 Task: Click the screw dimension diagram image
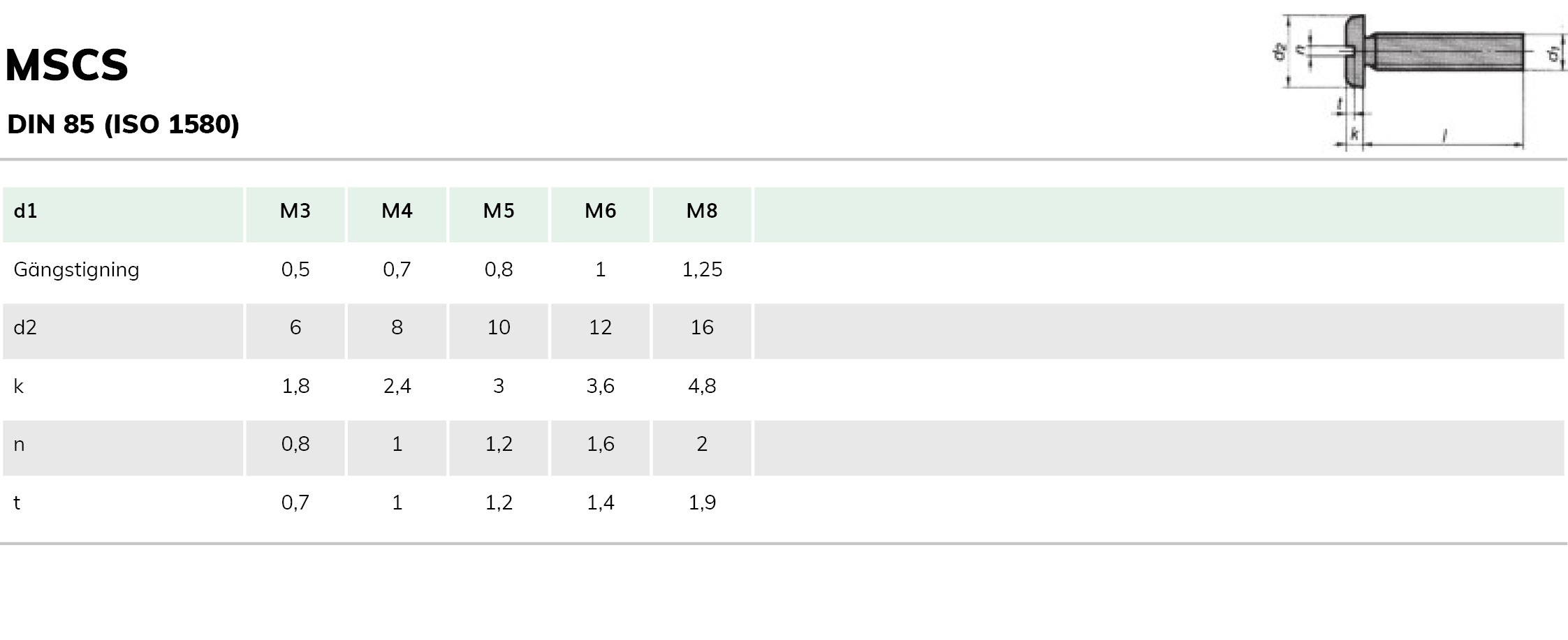click(1418, 82)
